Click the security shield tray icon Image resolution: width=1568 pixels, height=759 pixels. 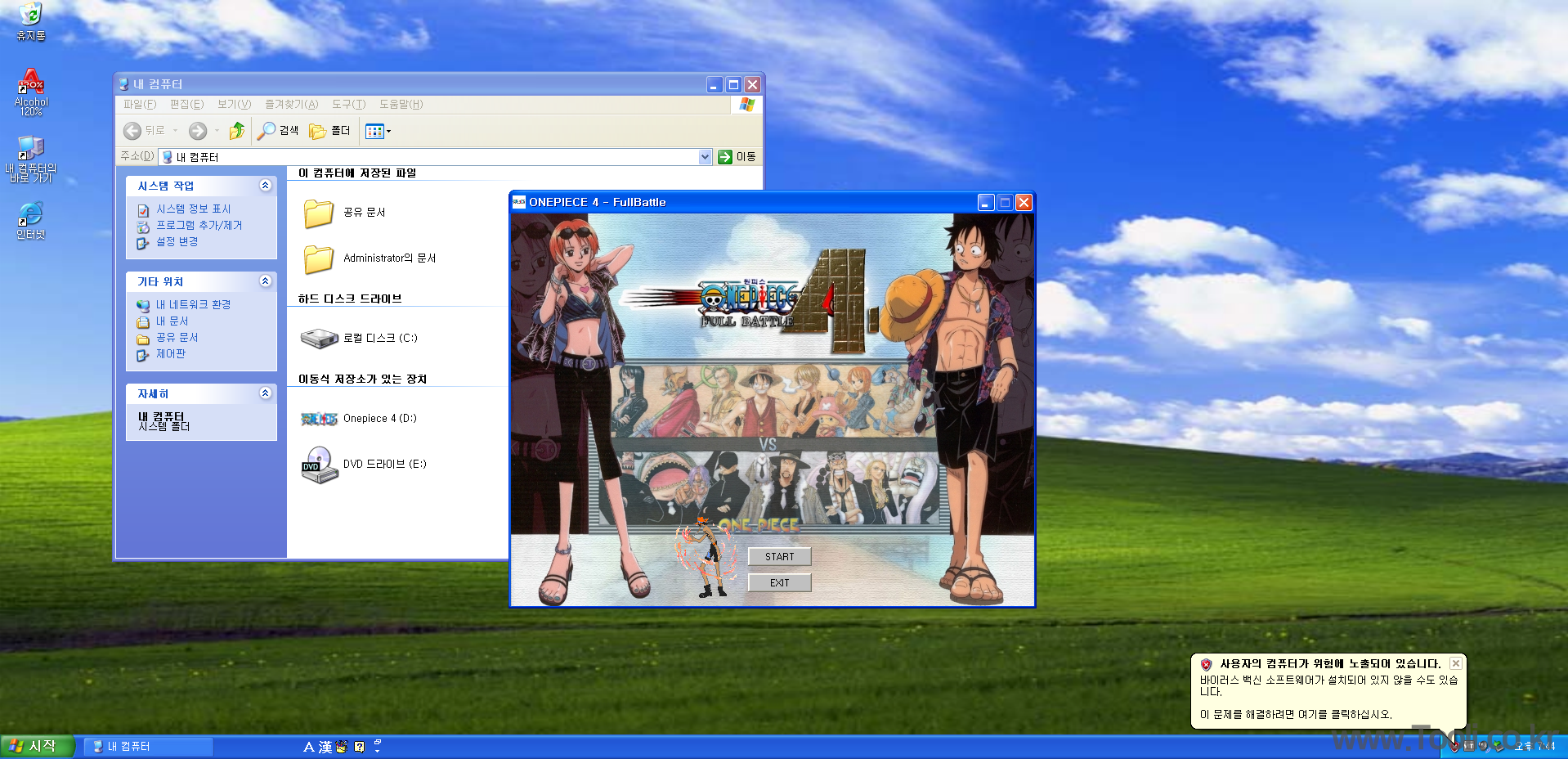click(1454, 747)
